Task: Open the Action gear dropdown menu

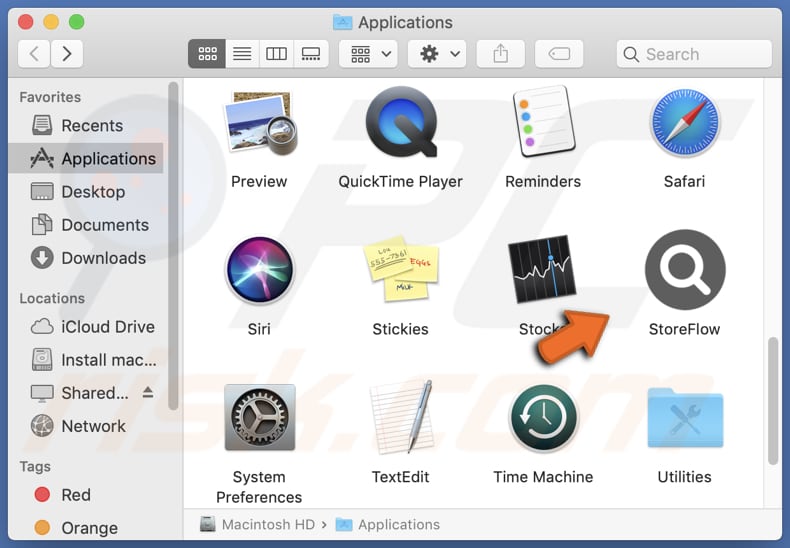Action: coord(437,53)
